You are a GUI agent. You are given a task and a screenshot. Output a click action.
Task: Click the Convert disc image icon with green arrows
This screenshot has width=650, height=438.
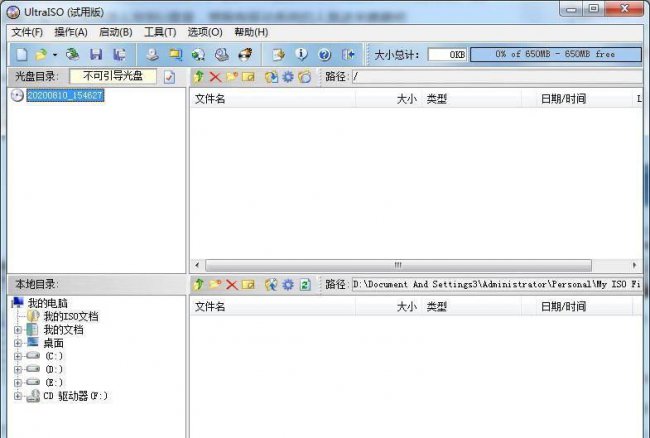tap(199, 54)
